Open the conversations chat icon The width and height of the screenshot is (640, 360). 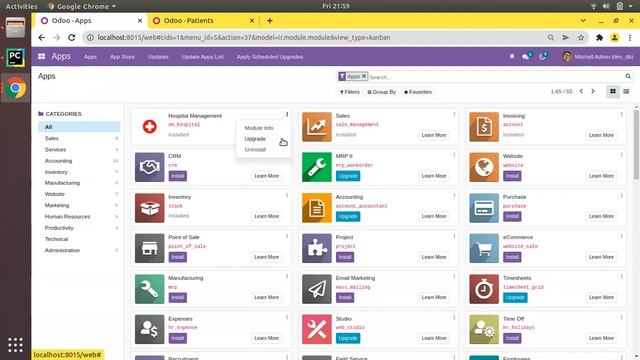click(526, 56)
